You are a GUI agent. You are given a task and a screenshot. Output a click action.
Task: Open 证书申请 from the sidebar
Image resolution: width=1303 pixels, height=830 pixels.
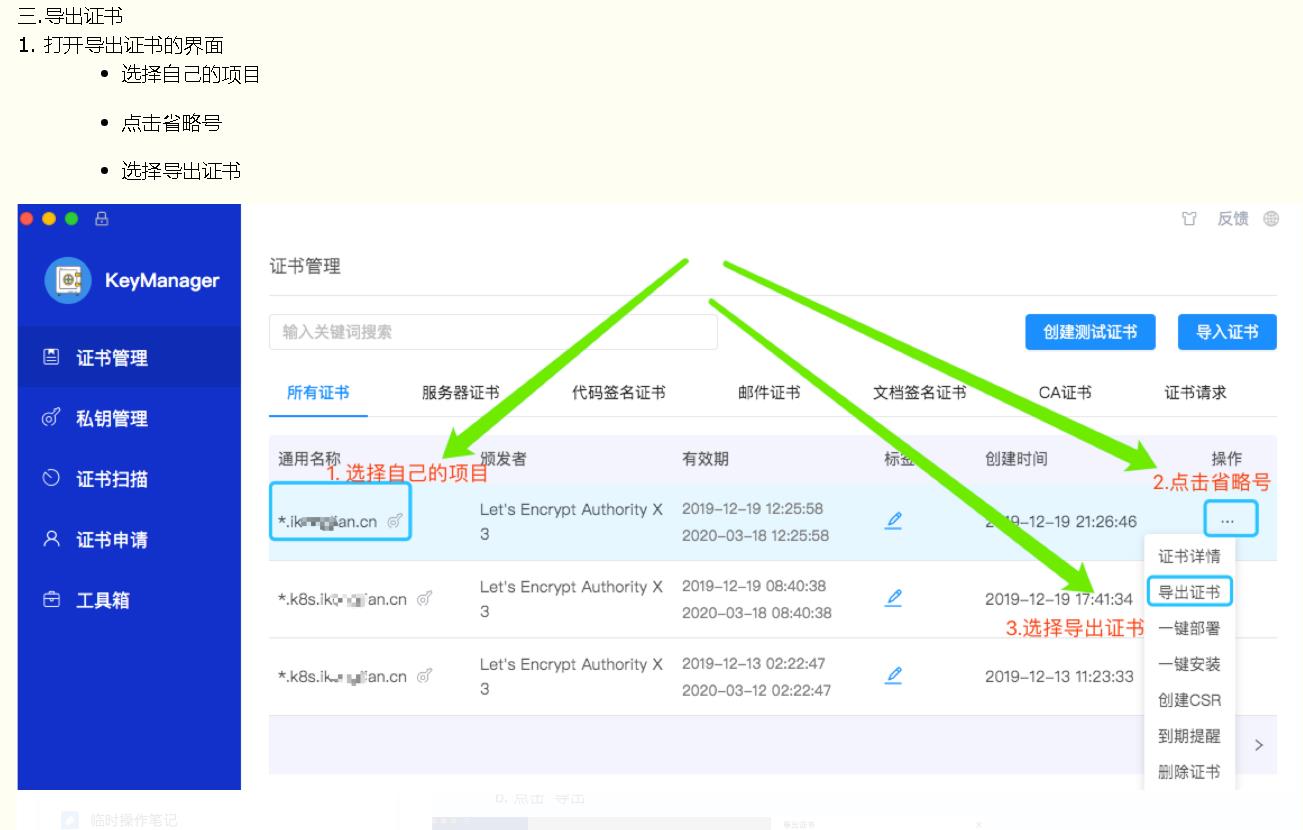pyautogui.click(x=129, y=540)
